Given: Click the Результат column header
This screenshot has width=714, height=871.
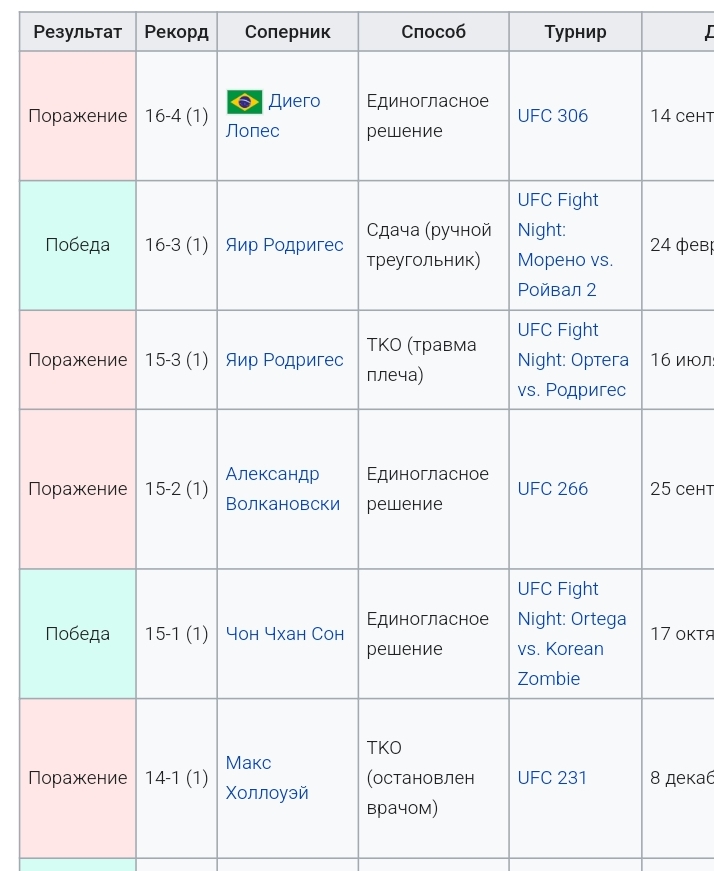Looking at the screenshot, I should (x=78, y=32).
